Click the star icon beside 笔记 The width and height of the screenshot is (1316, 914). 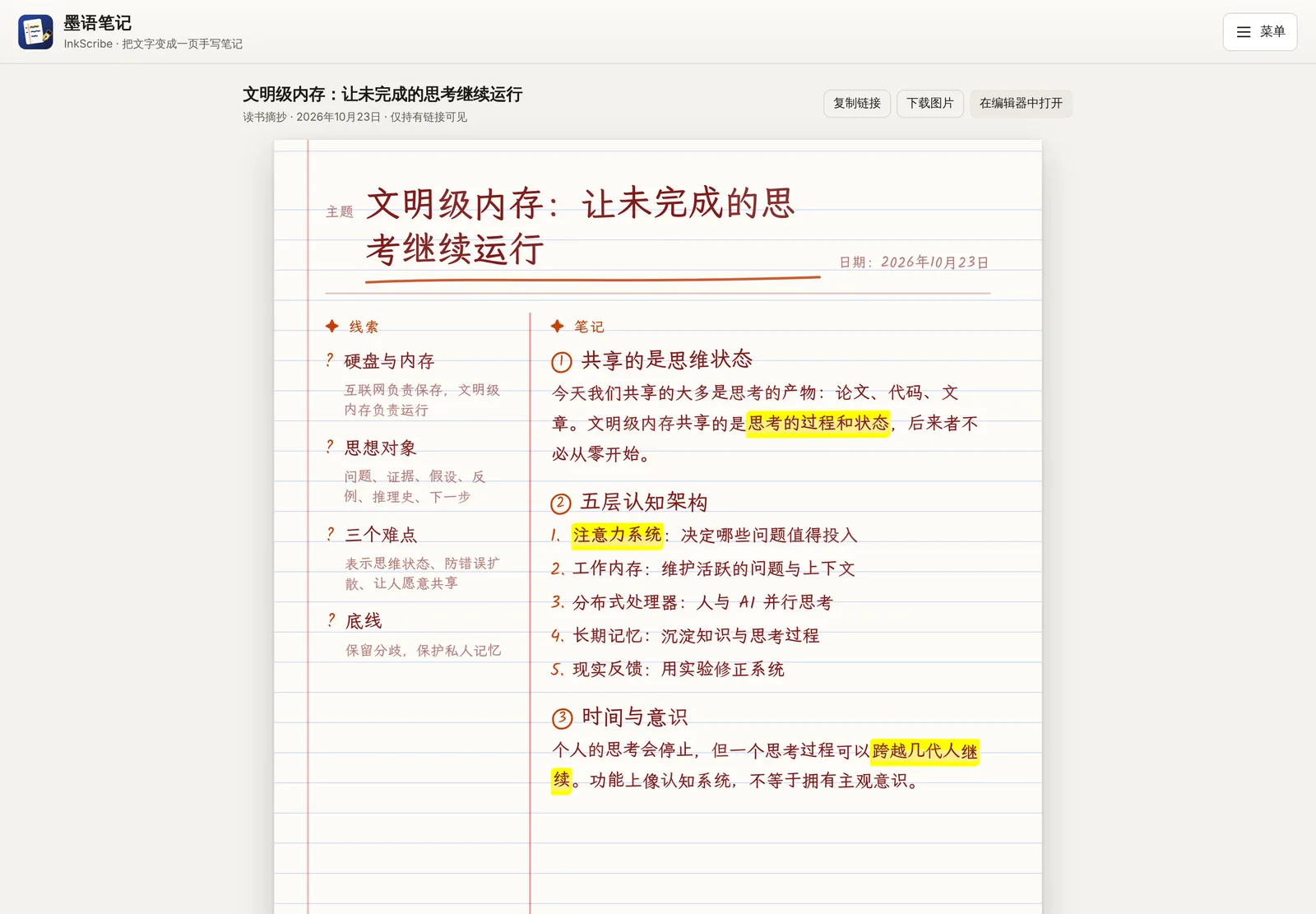[558, 327]
